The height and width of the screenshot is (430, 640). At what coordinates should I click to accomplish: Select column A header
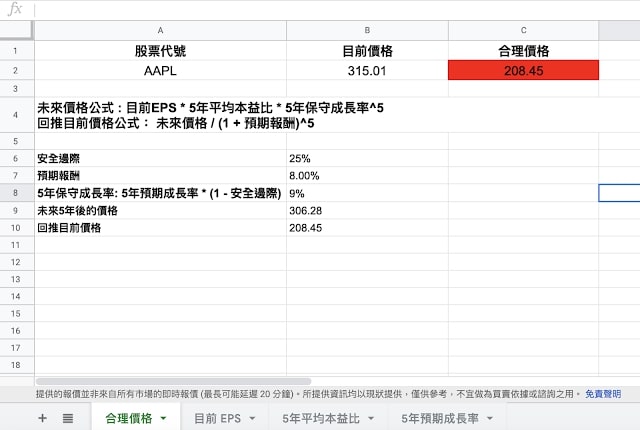pos(160,30)
